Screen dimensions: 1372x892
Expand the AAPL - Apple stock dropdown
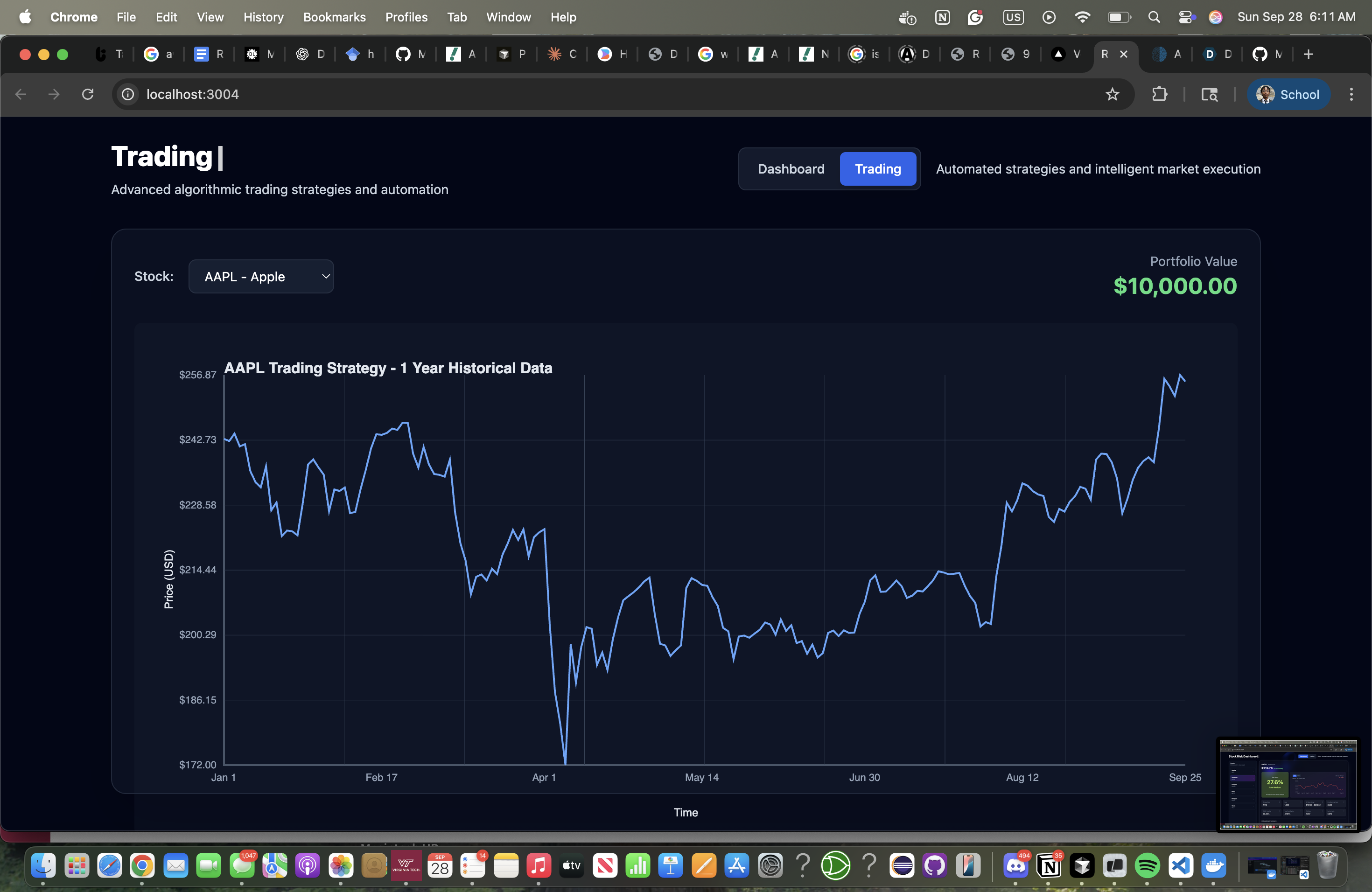click(261, 277)
